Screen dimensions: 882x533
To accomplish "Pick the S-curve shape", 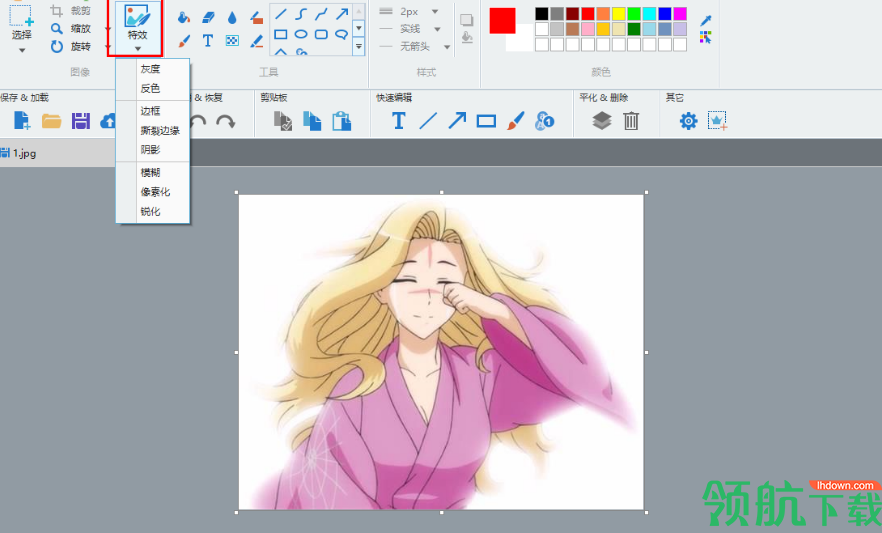I will tap(301, 14).
